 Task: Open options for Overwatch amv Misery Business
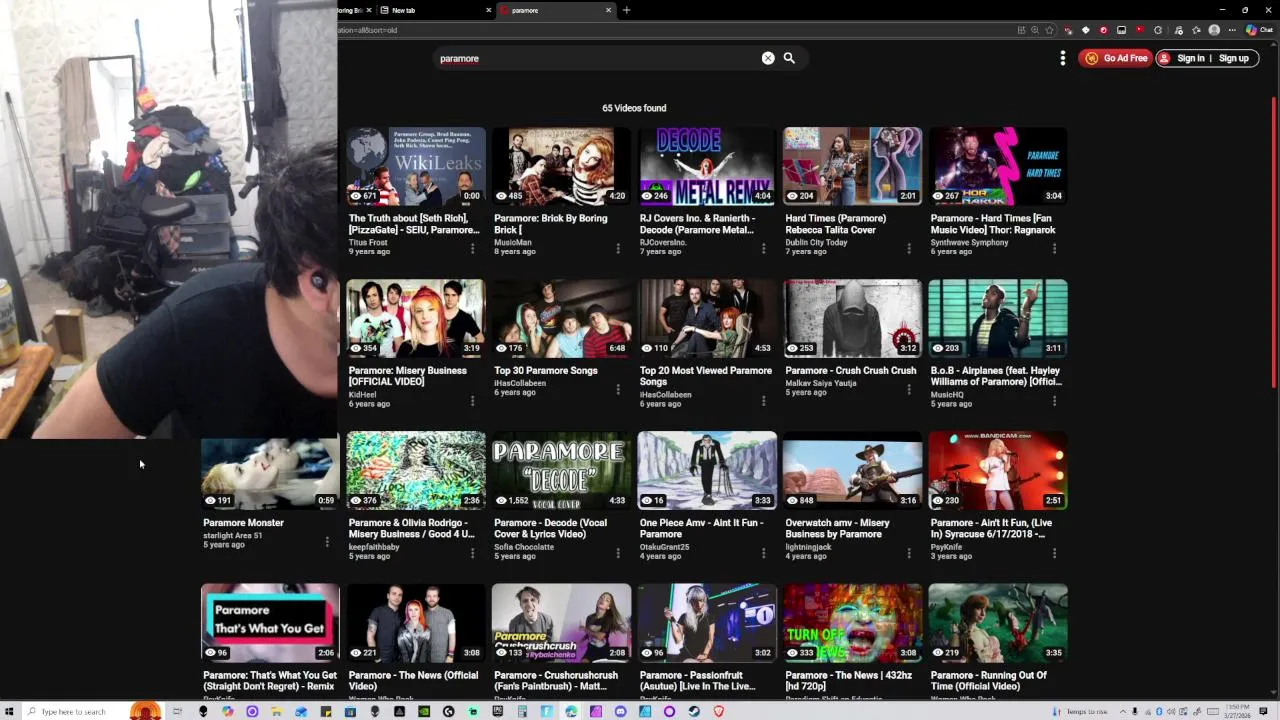[x=909, y=553]
